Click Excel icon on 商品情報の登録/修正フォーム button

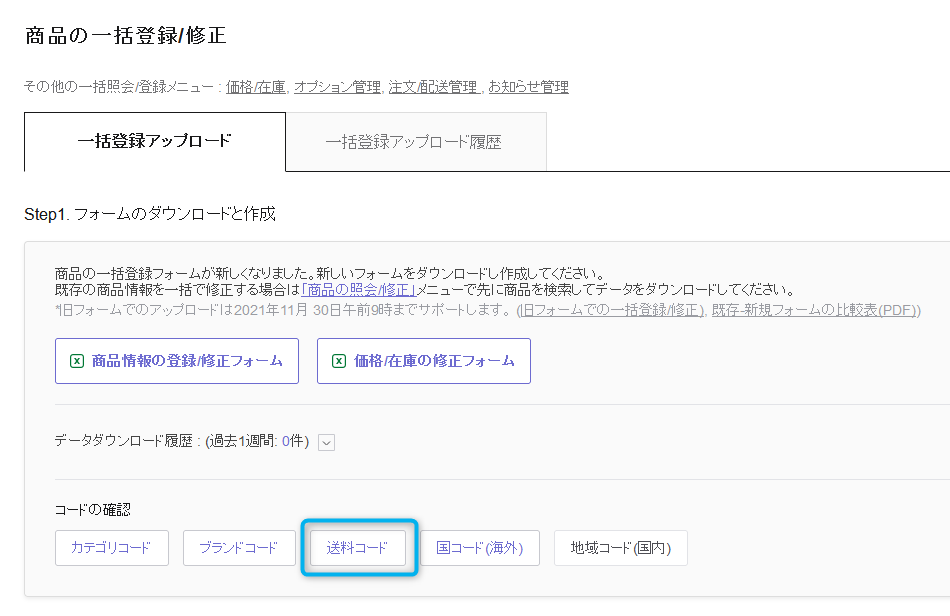pos(77,362)
